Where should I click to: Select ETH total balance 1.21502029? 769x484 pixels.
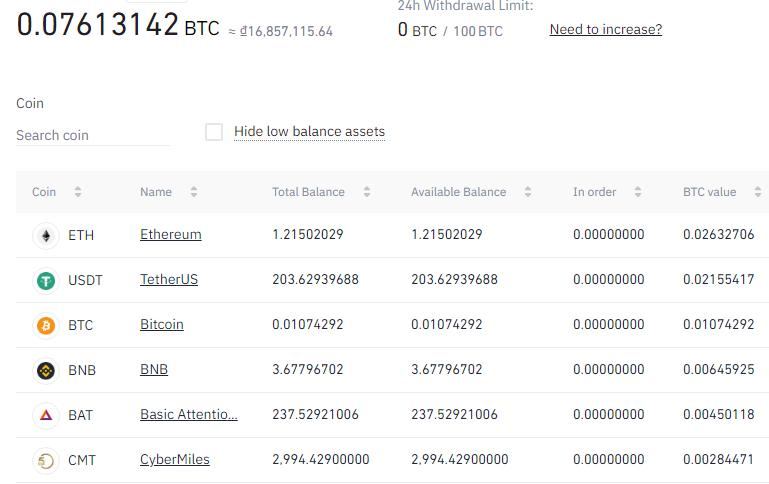(x=308, y=234)
